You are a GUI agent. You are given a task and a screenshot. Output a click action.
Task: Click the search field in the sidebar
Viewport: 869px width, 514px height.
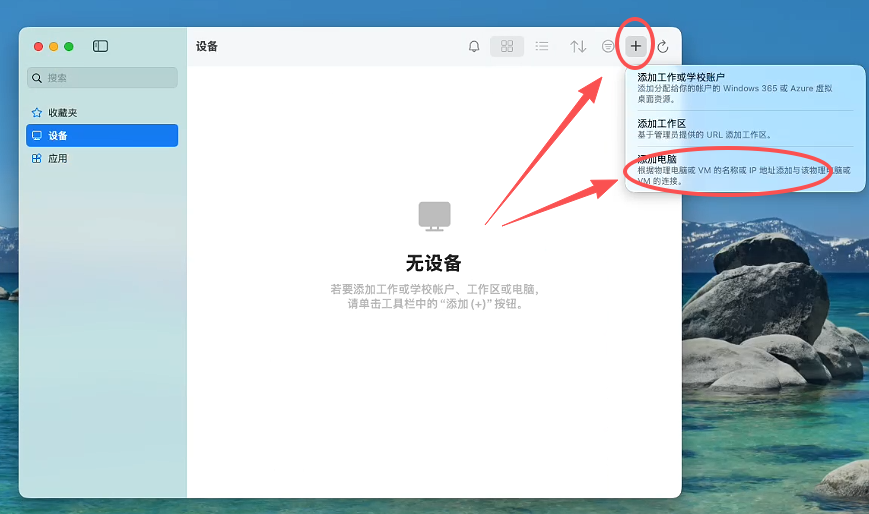tap(108, 77)
